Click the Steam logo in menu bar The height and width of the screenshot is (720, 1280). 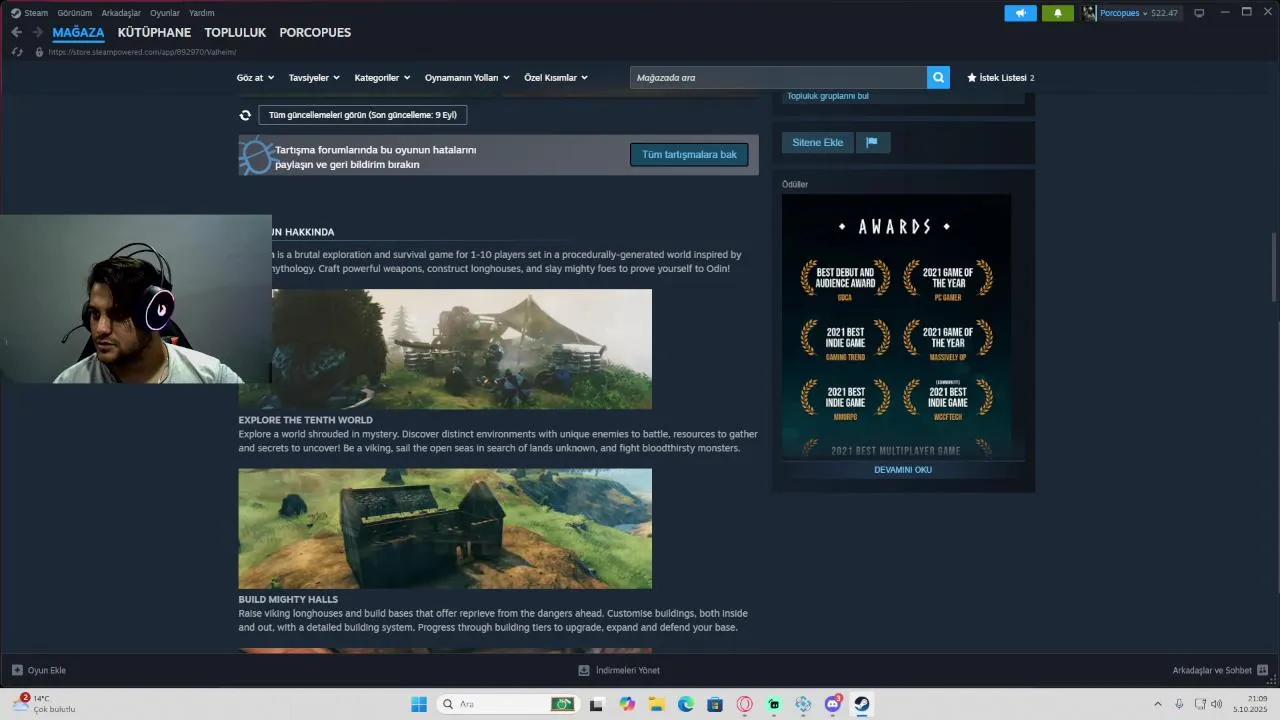[15, 13]
